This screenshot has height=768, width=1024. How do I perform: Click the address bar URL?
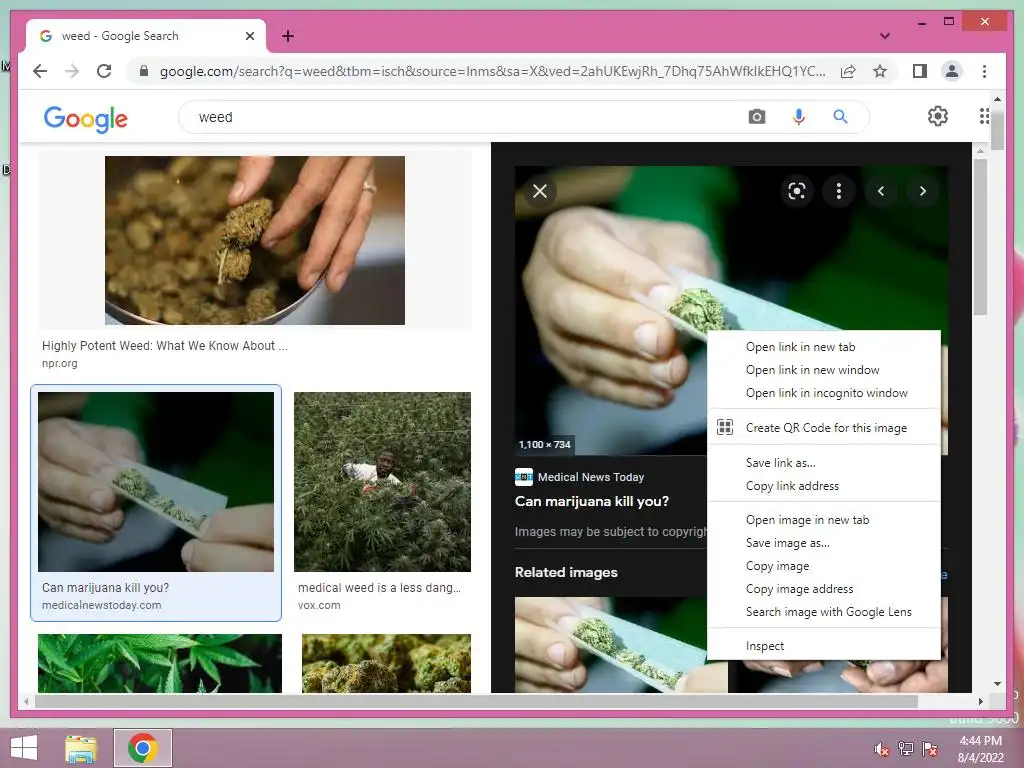click(492, 71)
